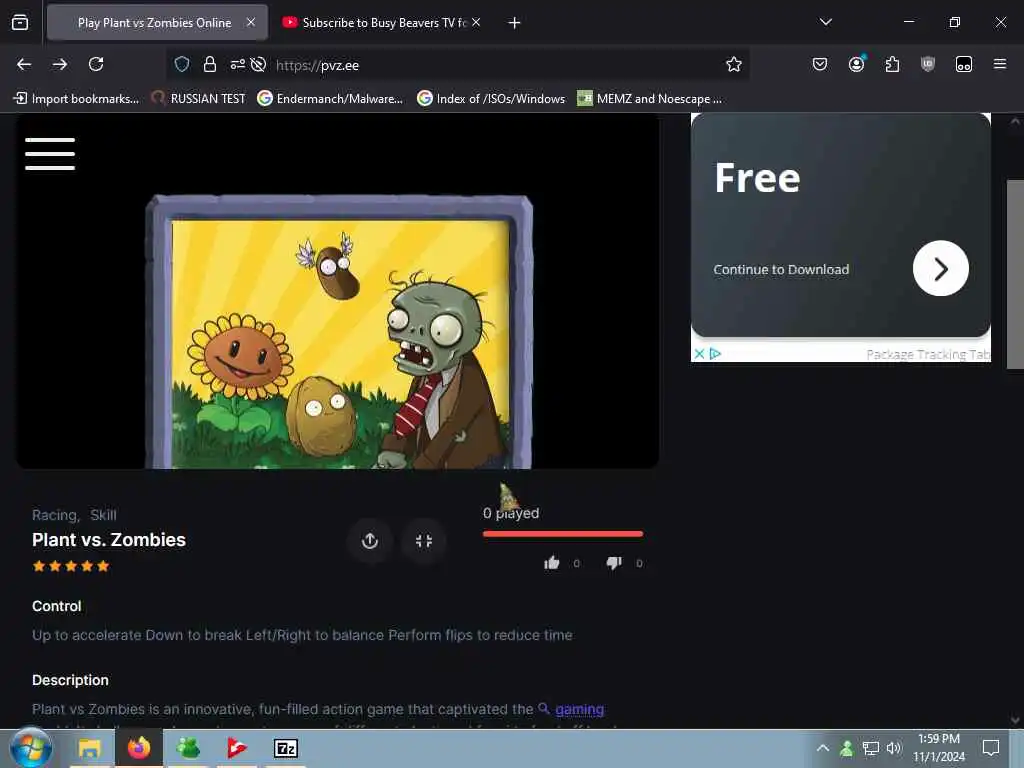Click the Skill category link
The width and height of the screenshot is (1024, 768).
point(103,515)
